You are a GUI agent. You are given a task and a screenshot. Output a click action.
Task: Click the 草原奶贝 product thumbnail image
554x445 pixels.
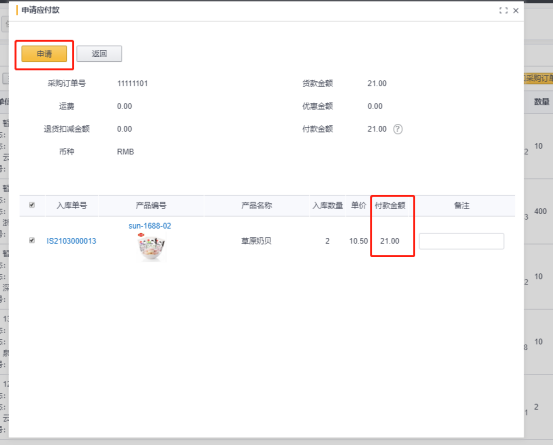[x=152, y=247]
